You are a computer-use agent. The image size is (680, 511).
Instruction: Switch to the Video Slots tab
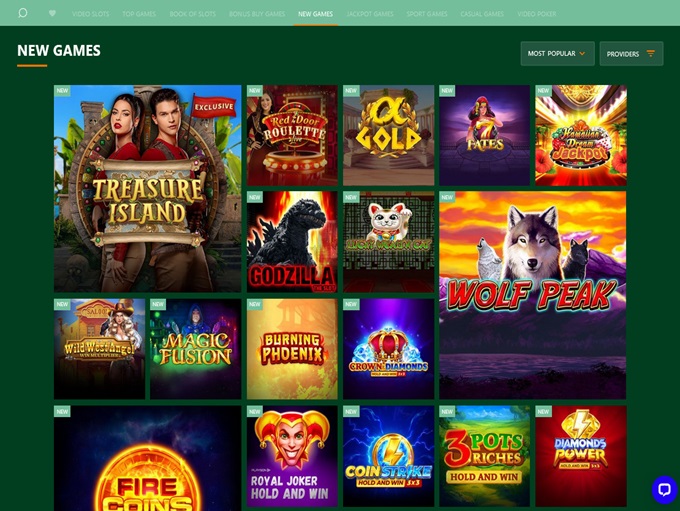[91, 14]
